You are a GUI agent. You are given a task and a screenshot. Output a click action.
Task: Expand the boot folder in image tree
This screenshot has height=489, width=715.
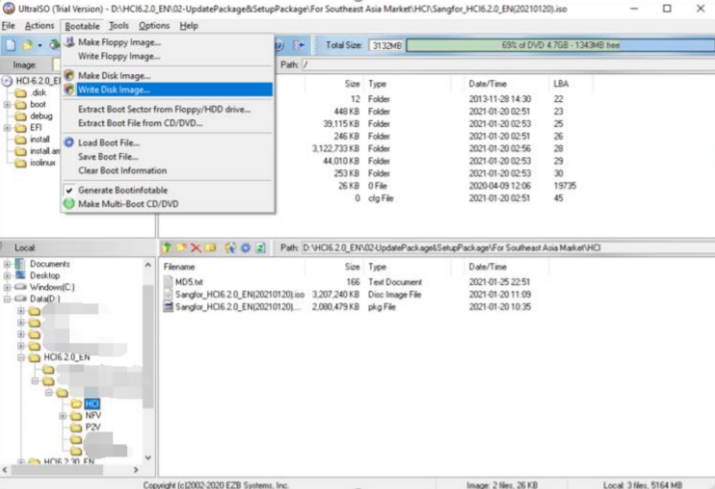(7, 104)
